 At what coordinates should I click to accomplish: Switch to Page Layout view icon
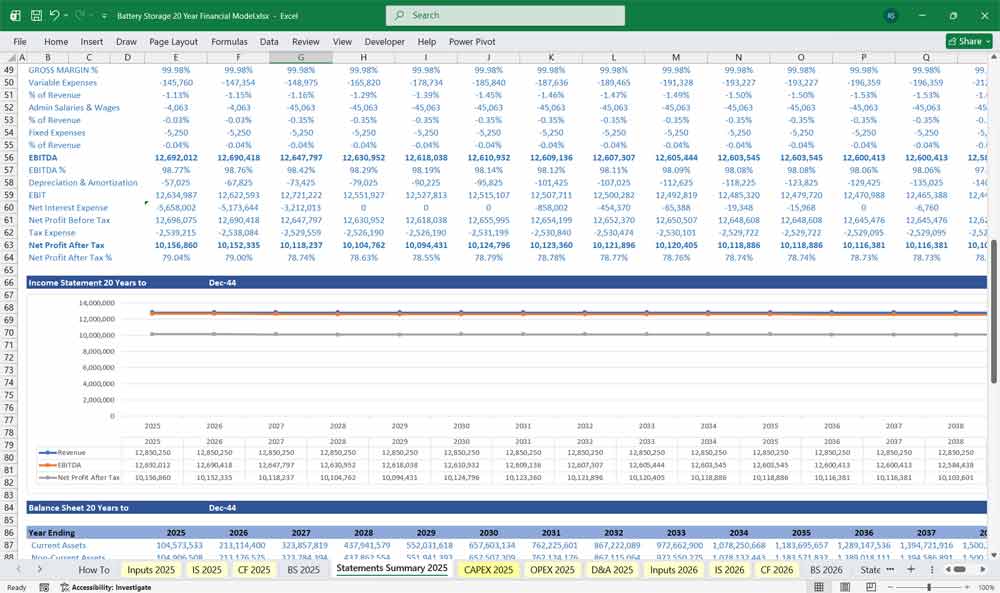845,586
